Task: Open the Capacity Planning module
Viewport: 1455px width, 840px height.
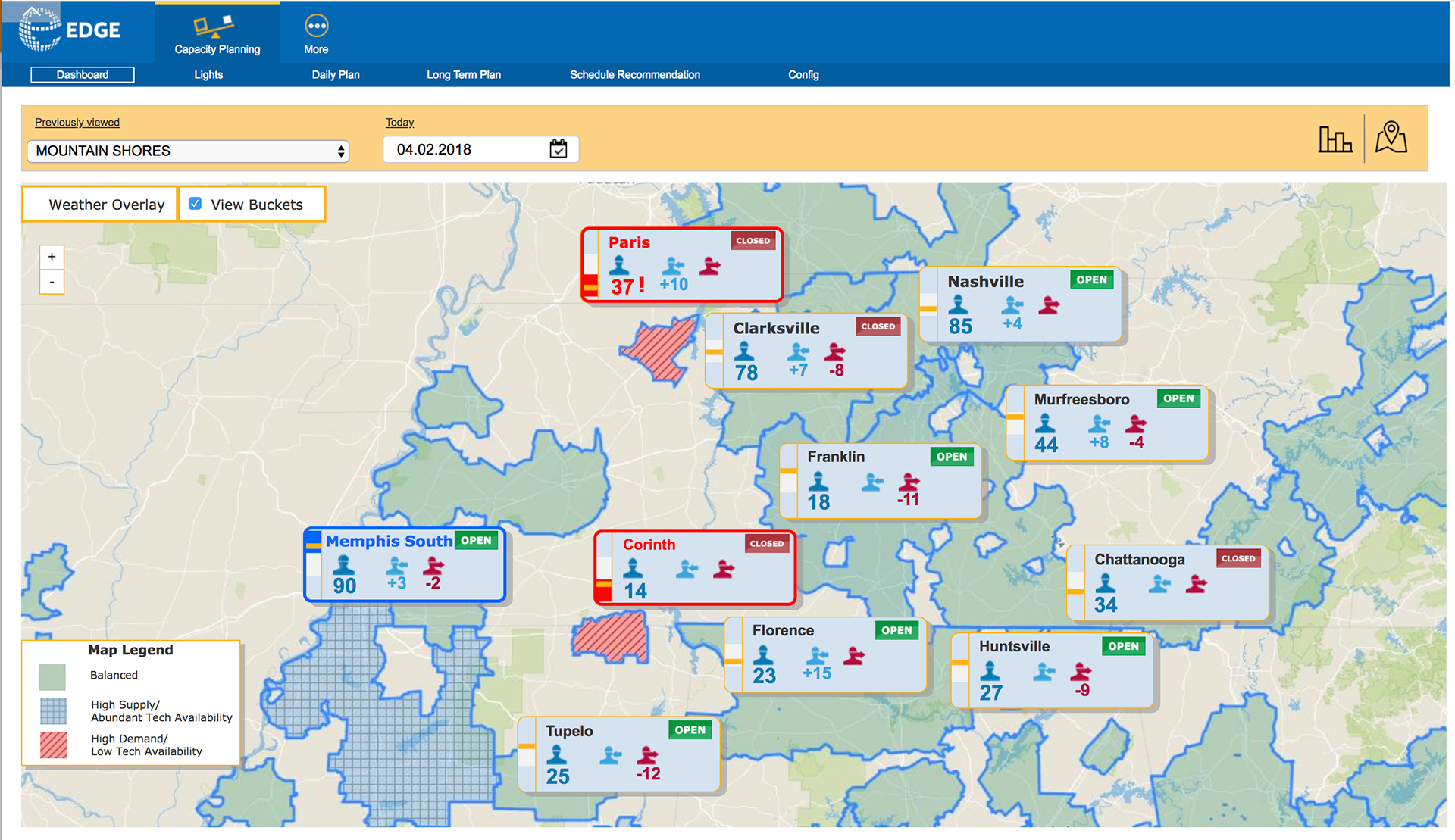Action: tap(217, 33)
